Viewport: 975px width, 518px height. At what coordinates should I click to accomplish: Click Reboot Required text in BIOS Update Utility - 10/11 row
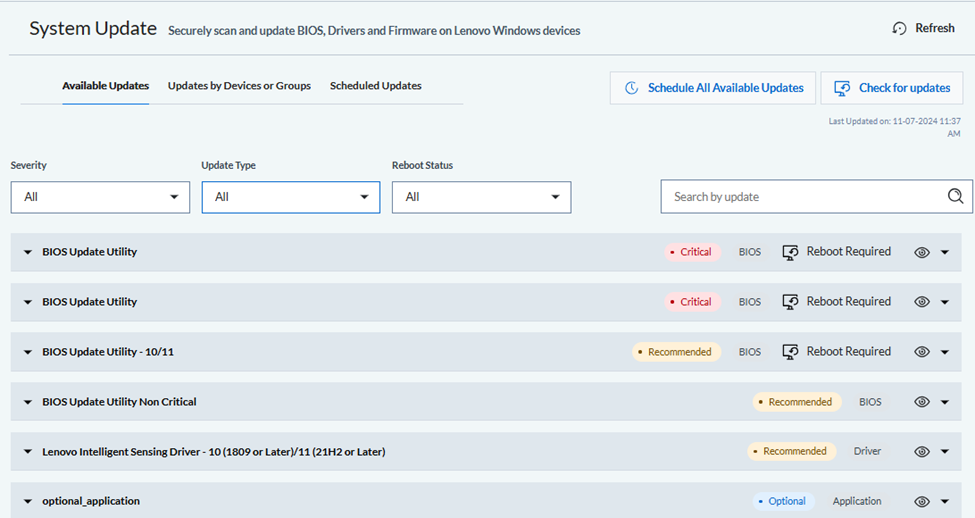point(849,351)
